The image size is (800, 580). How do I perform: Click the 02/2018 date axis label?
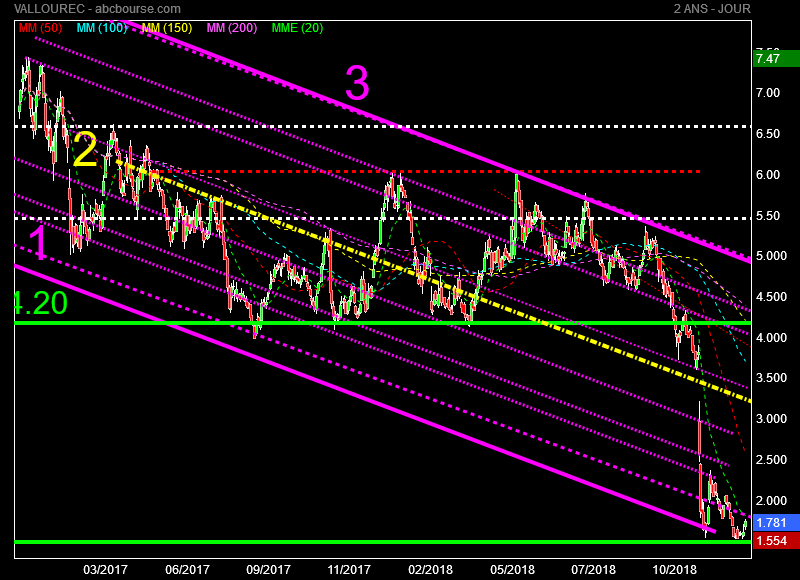click(x=430, y=569)
